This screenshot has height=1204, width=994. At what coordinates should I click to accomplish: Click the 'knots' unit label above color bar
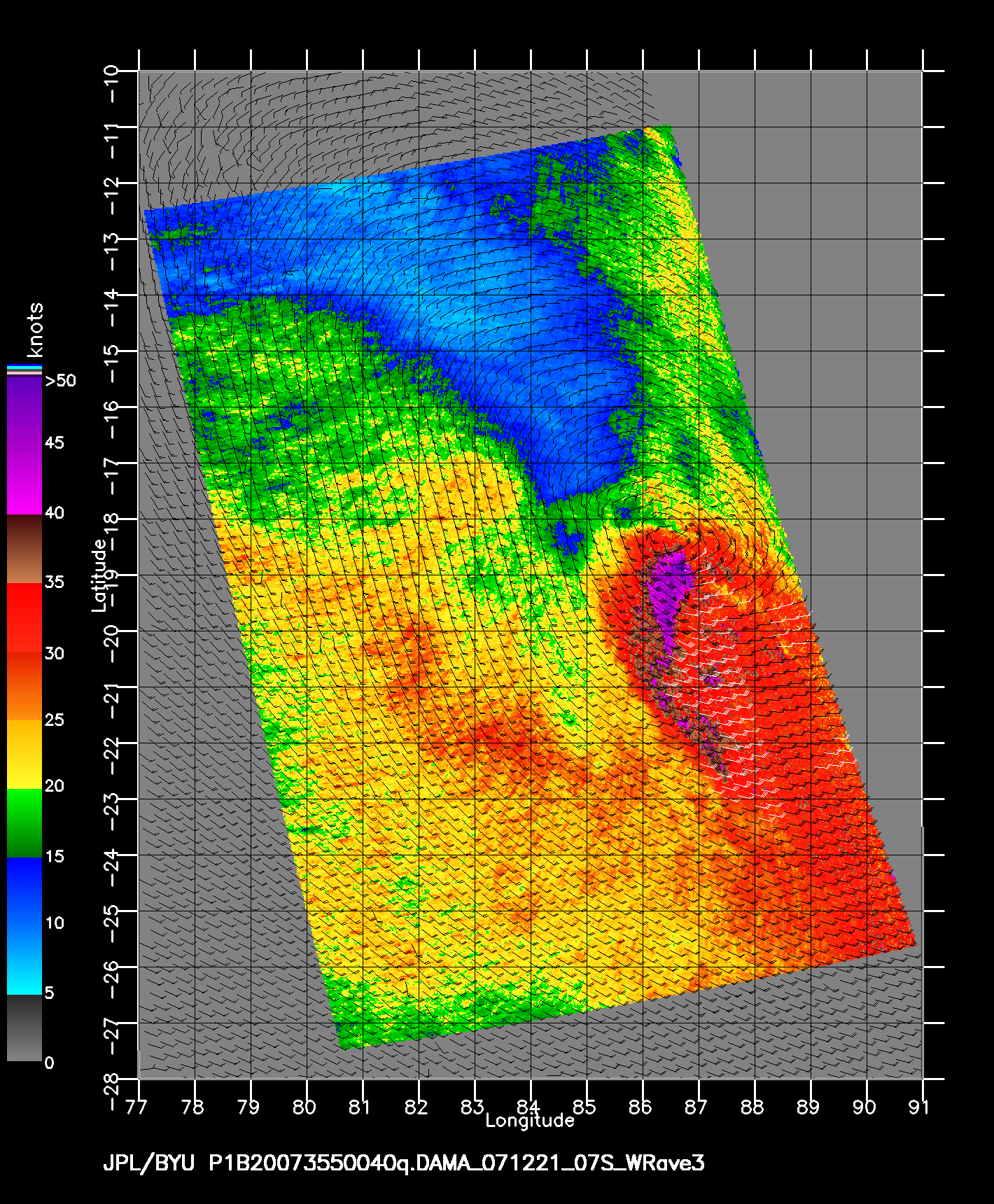[x=34, y=329]
